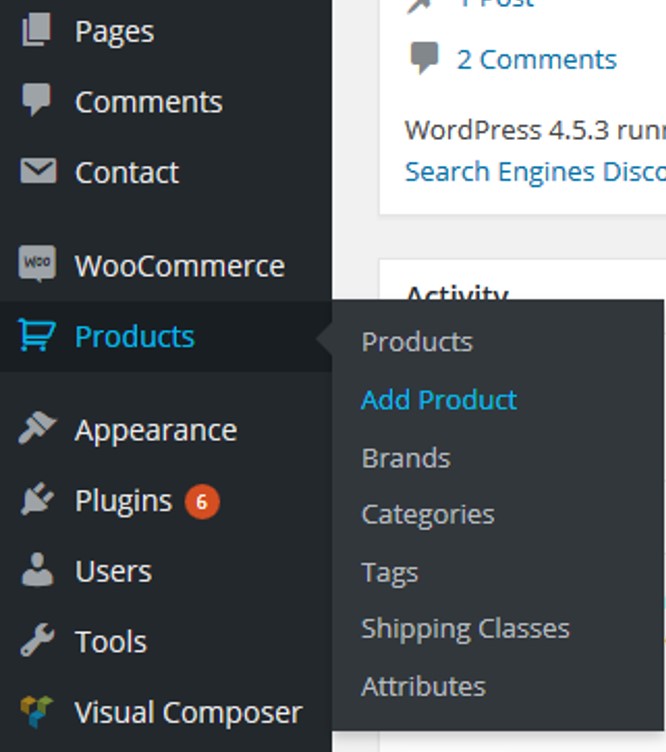Open Brands from the Products submenu
Viewport: 666px width, 752px height.
point(406,458)
